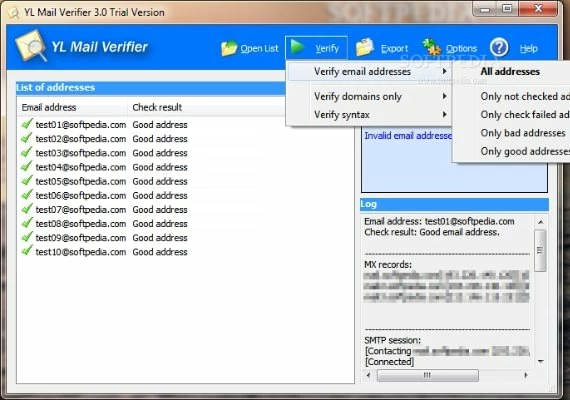This screenshot has width=570, height=400.
Task: Choose Only bad addresses option
Action: click(523, 133)
